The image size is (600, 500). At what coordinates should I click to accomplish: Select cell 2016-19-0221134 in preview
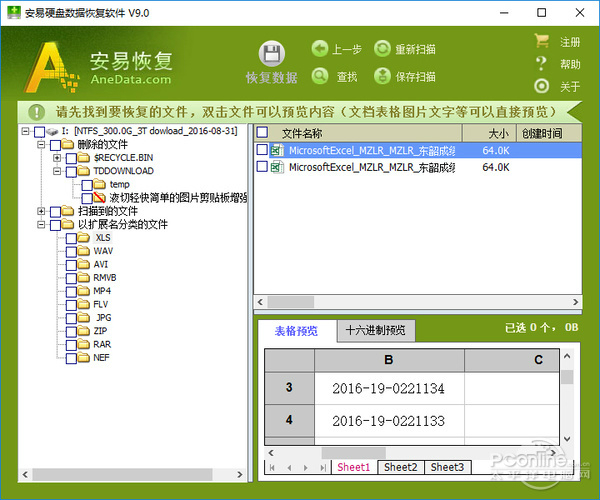point(389,388)
